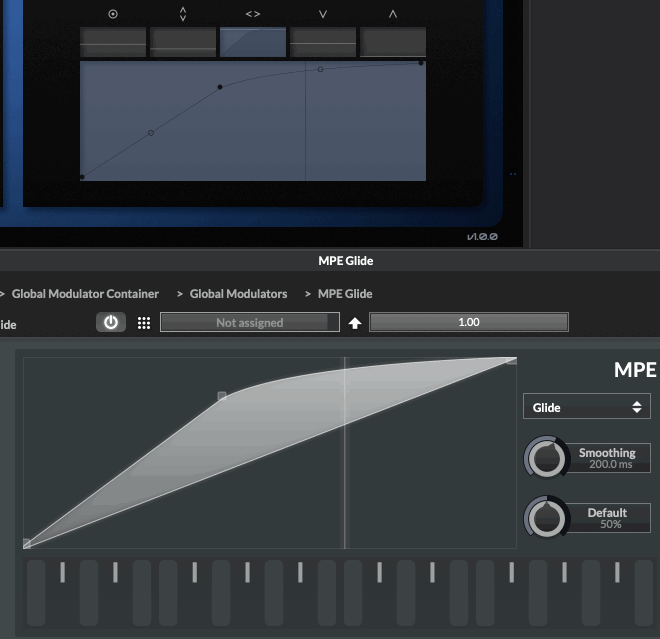This screenshot has width=660, height=639.
Task: Toggle the MPE Glide power button
Action: click(111, 322)
